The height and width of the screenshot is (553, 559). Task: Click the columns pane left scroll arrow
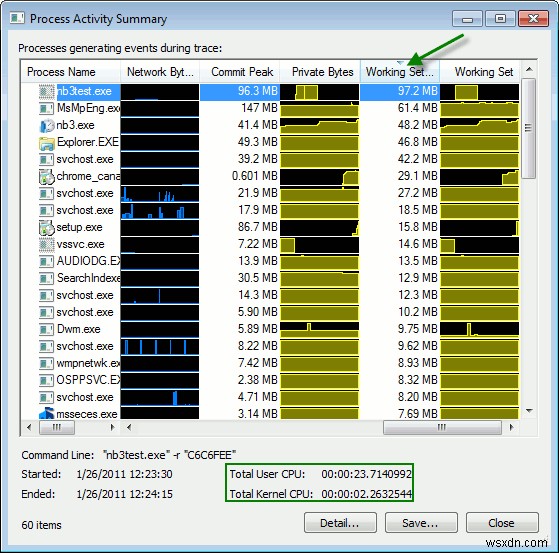pyautogui.click(x=129, y=427)
